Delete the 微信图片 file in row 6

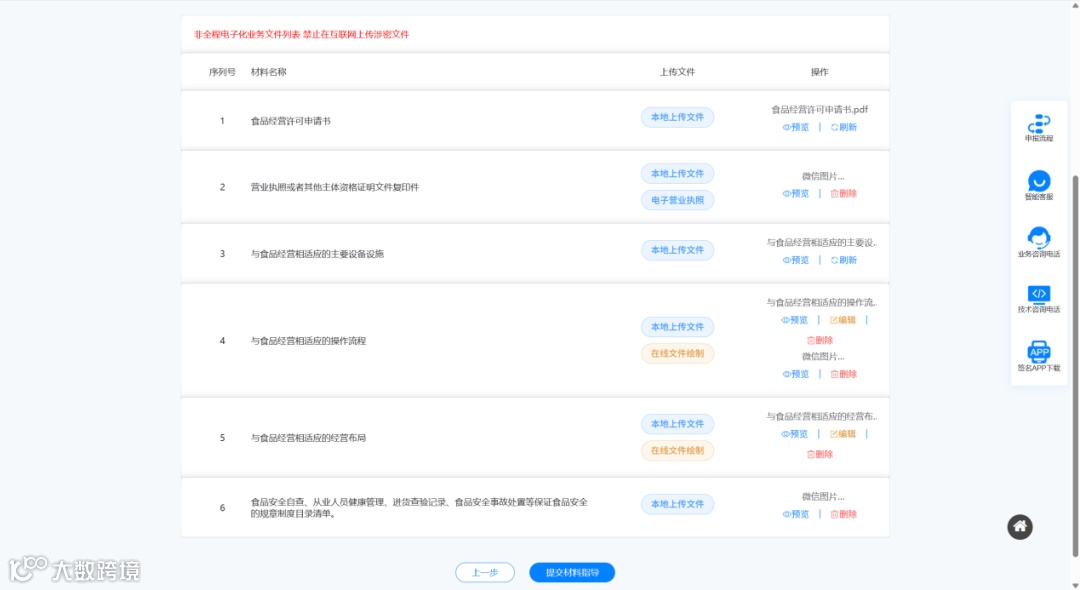[x=844, y=514]
